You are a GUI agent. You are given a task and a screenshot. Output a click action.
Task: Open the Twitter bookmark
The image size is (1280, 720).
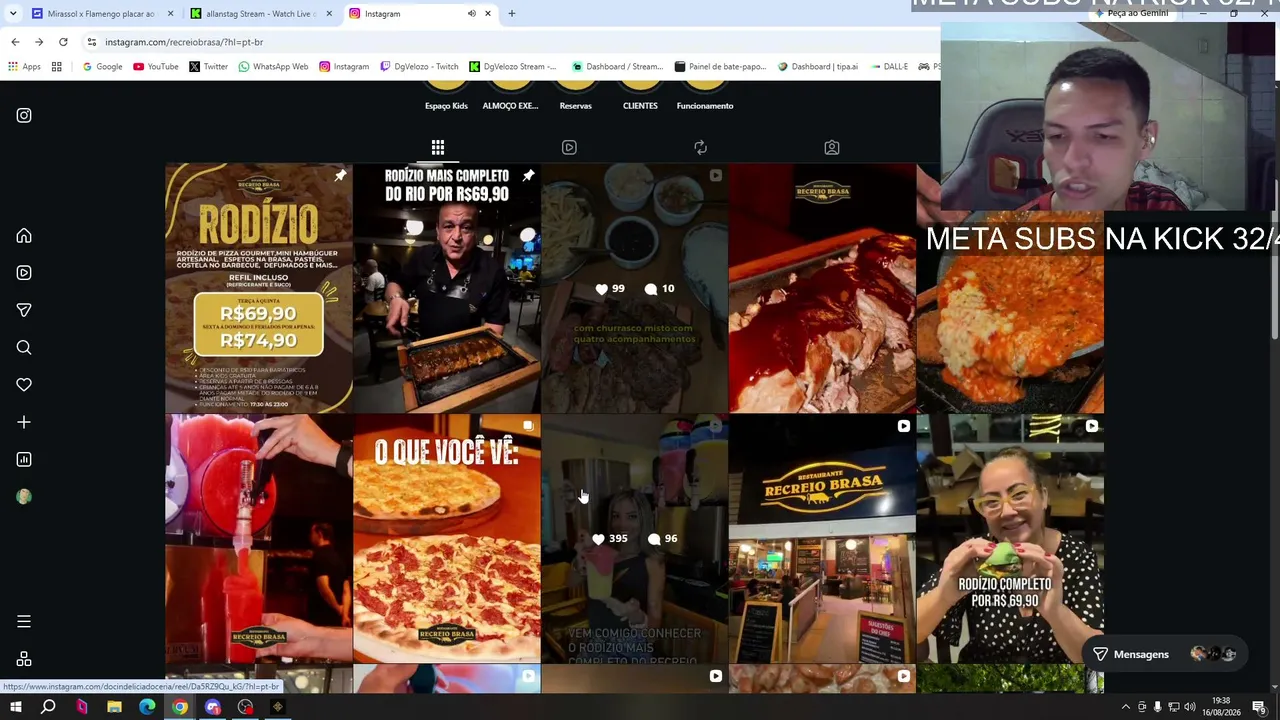tap(208, 67)
